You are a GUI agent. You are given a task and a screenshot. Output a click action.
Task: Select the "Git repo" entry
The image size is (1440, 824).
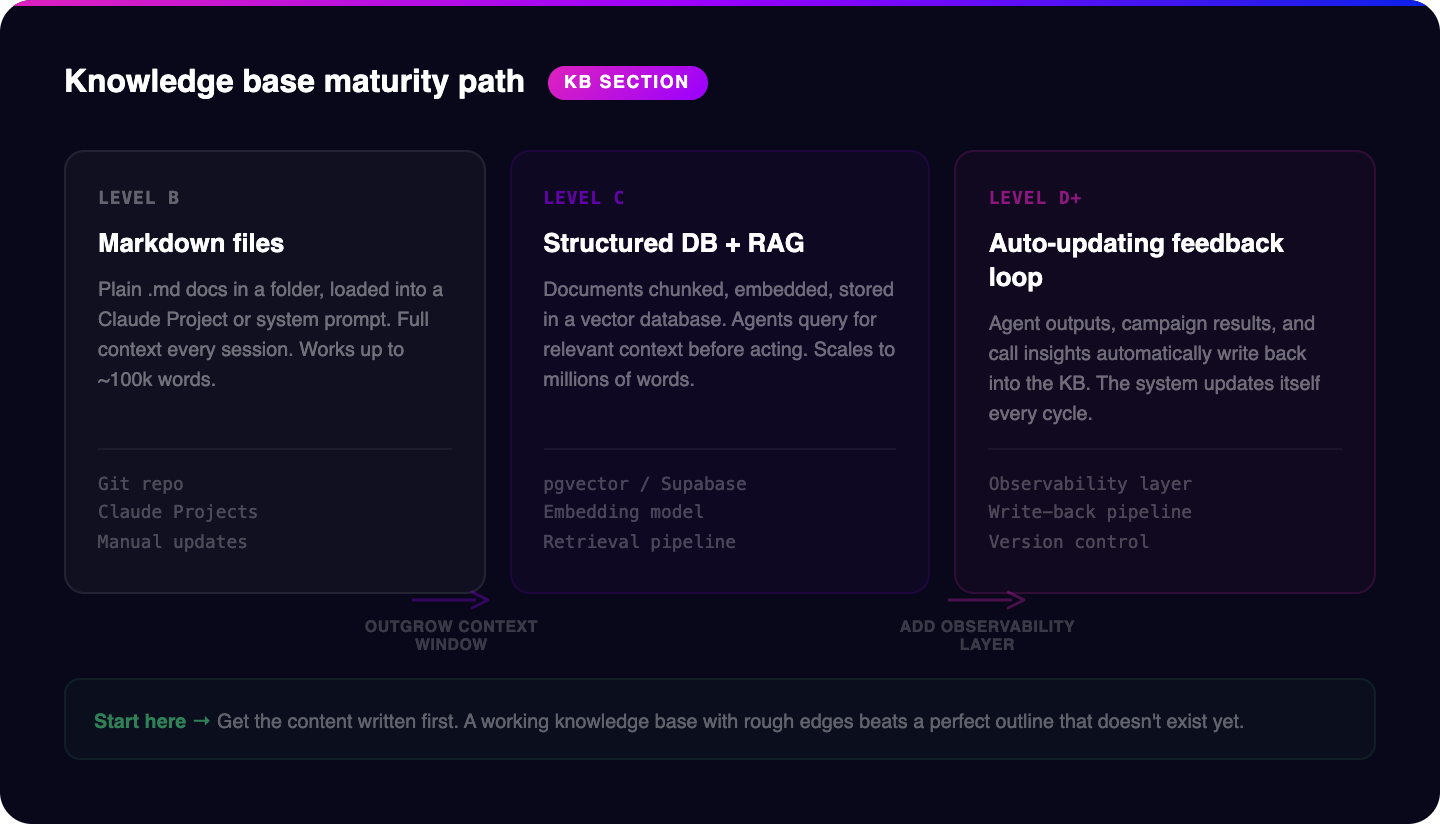[141, 484]
